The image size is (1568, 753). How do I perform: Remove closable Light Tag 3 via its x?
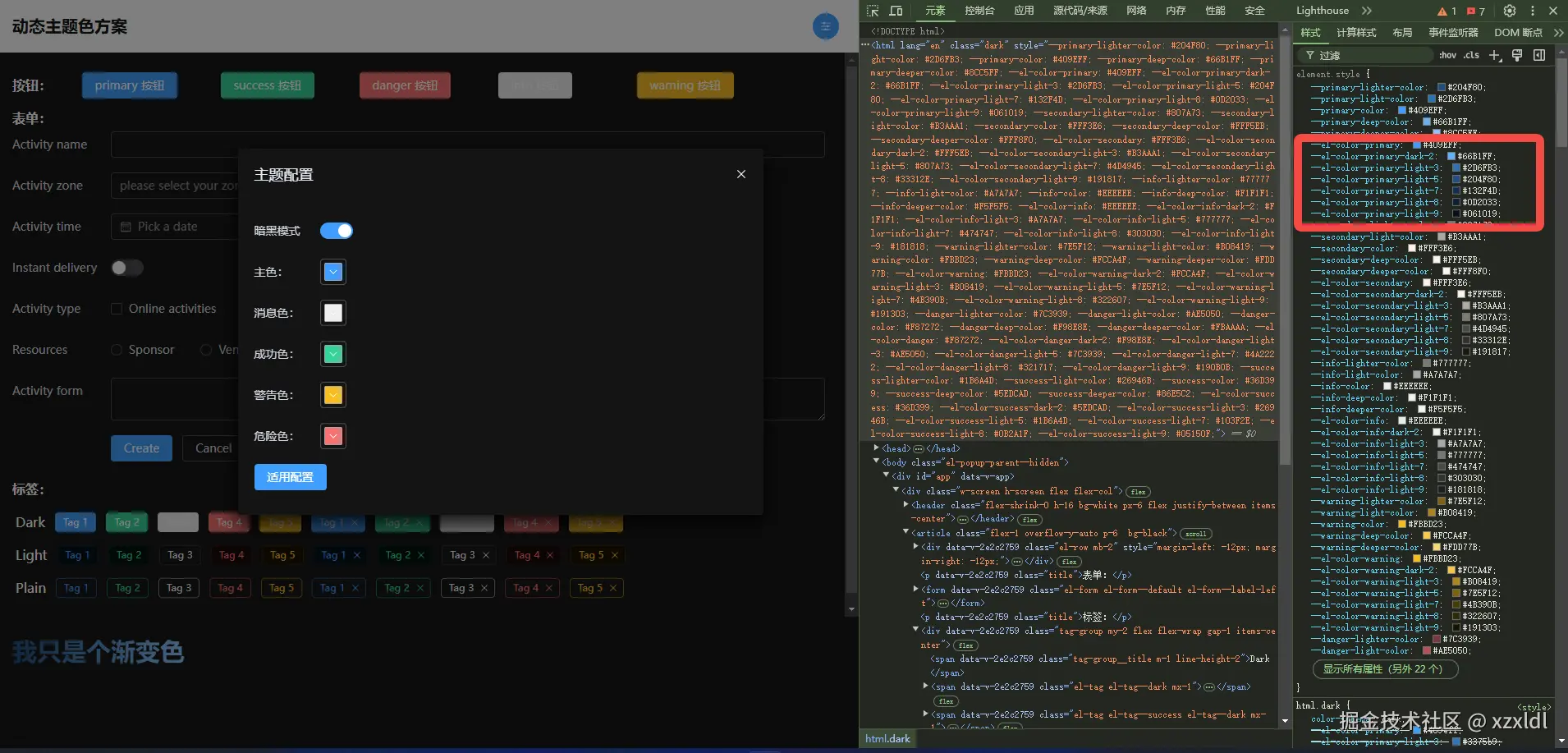pyautogui.click(x=486, y=555)
